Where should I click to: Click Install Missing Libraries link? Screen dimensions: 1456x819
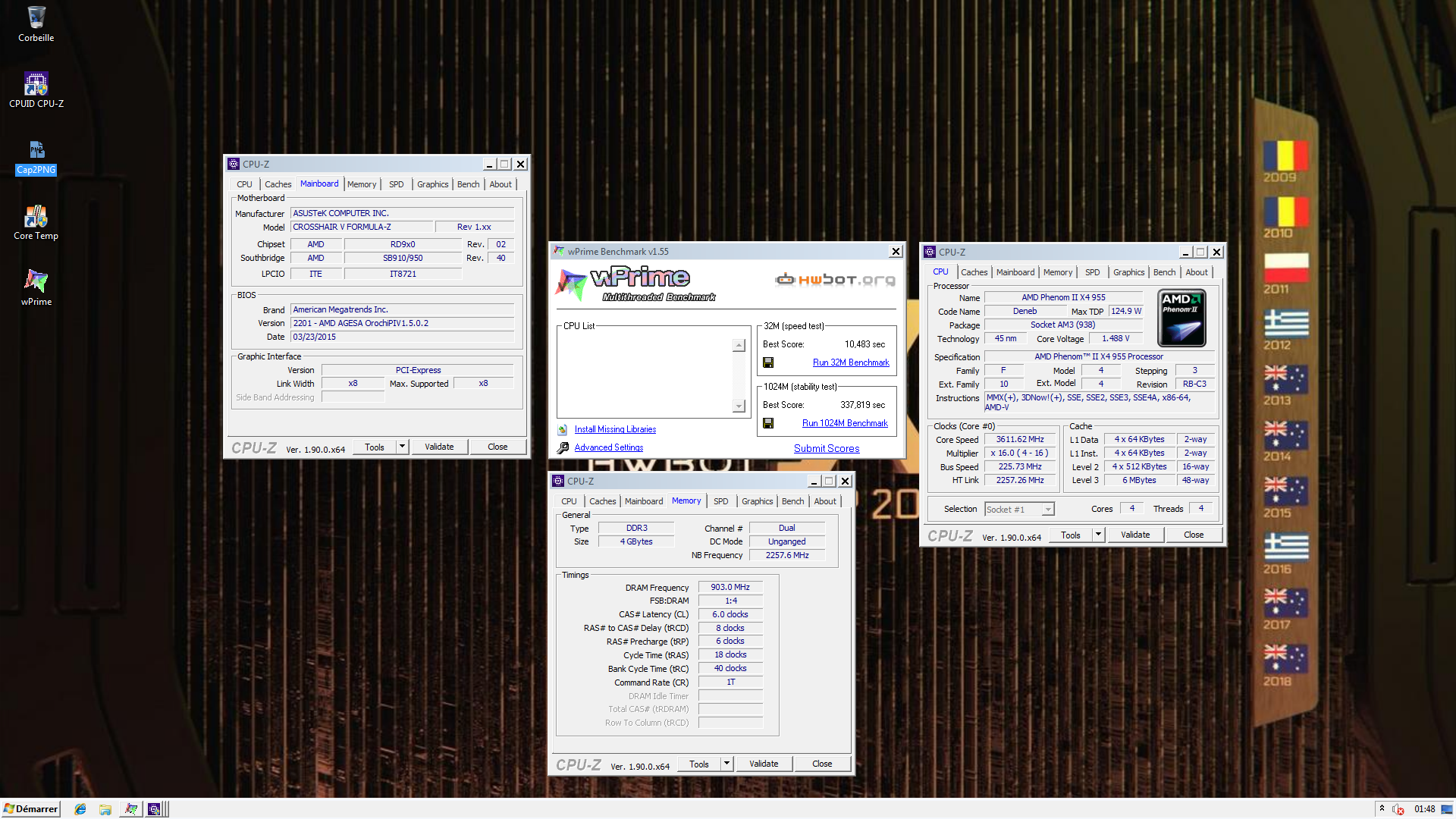(615, 429)
